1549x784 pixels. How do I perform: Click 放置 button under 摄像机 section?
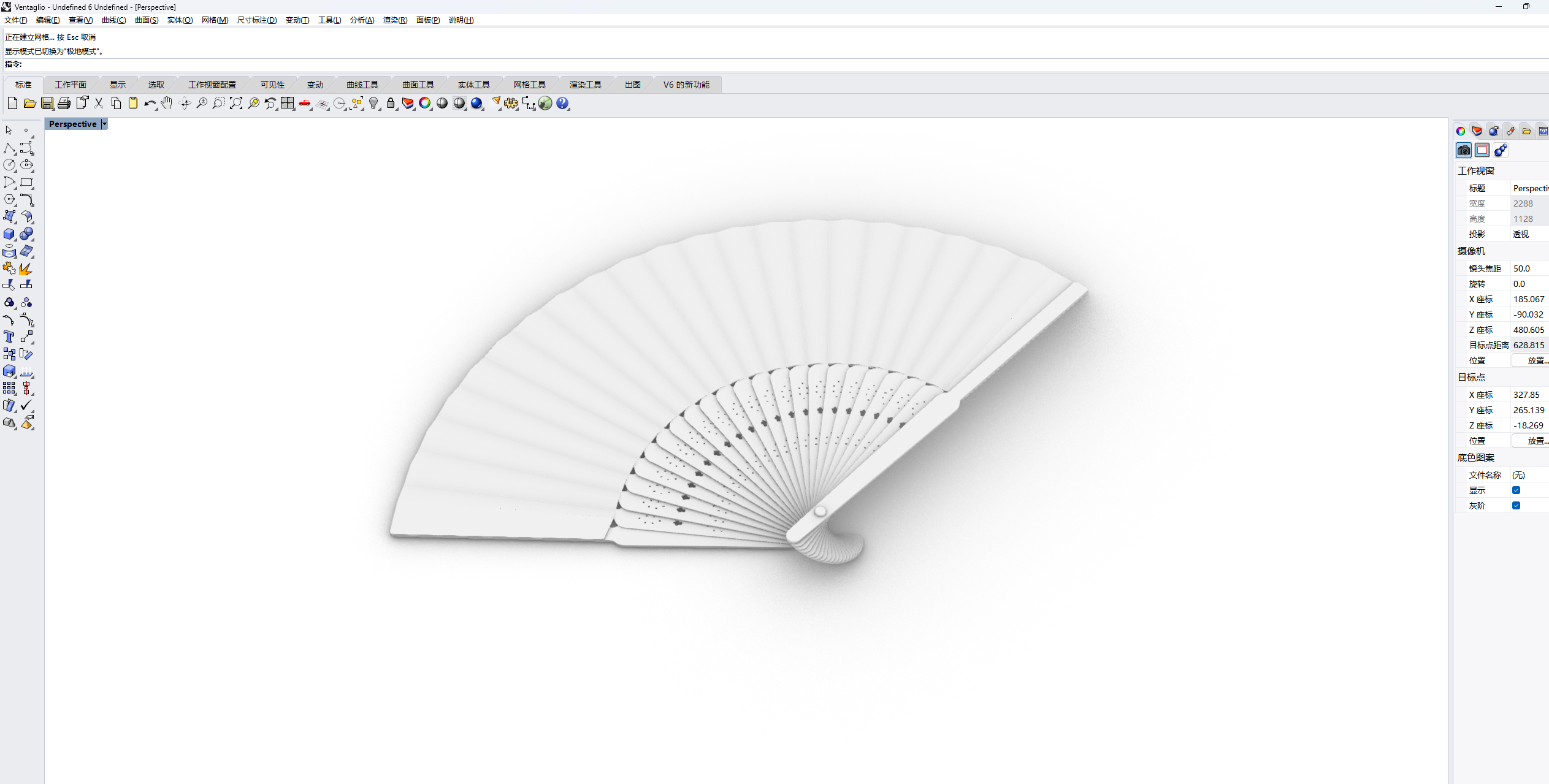coord(1532,360)
